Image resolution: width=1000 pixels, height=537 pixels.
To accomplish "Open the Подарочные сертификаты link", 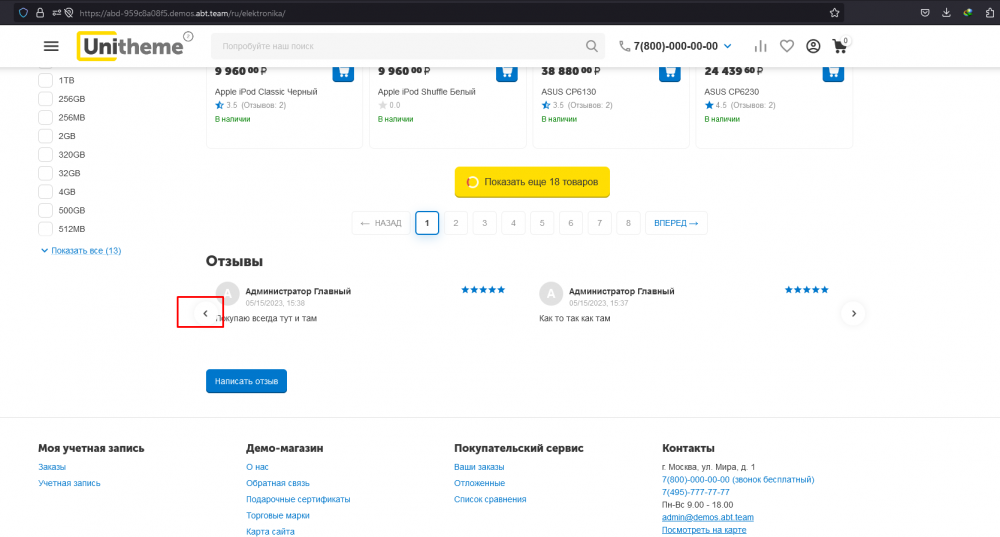I will pyautogui.click(x=298, y=499).
